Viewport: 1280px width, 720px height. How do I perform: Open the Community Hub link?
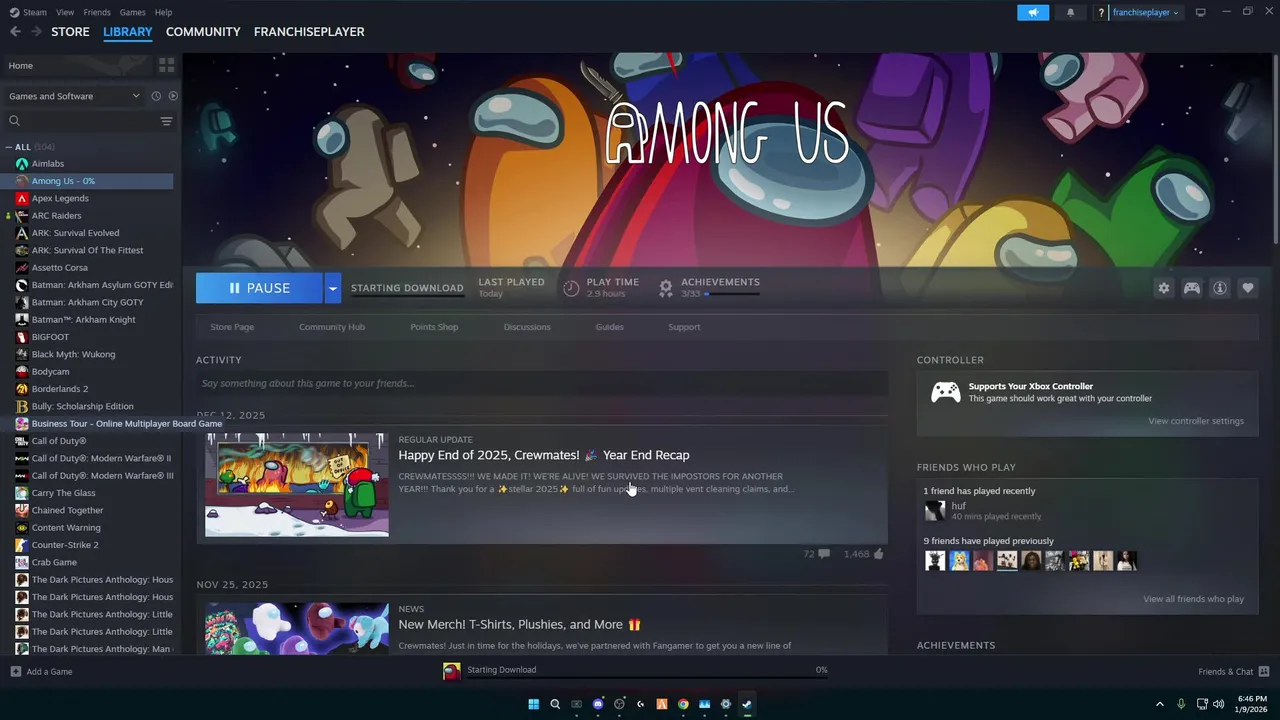[332, 327]
